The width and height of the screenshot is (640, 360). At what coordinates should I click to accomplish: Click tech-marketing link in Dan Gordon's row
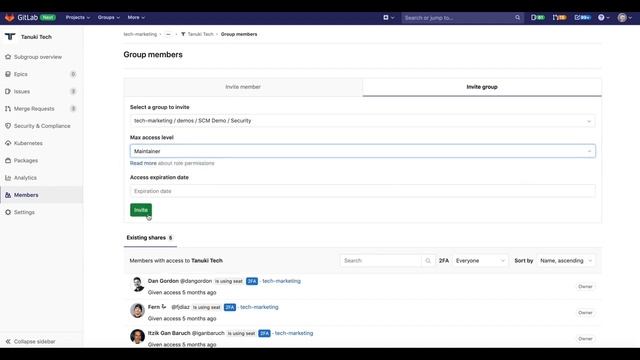281,281
